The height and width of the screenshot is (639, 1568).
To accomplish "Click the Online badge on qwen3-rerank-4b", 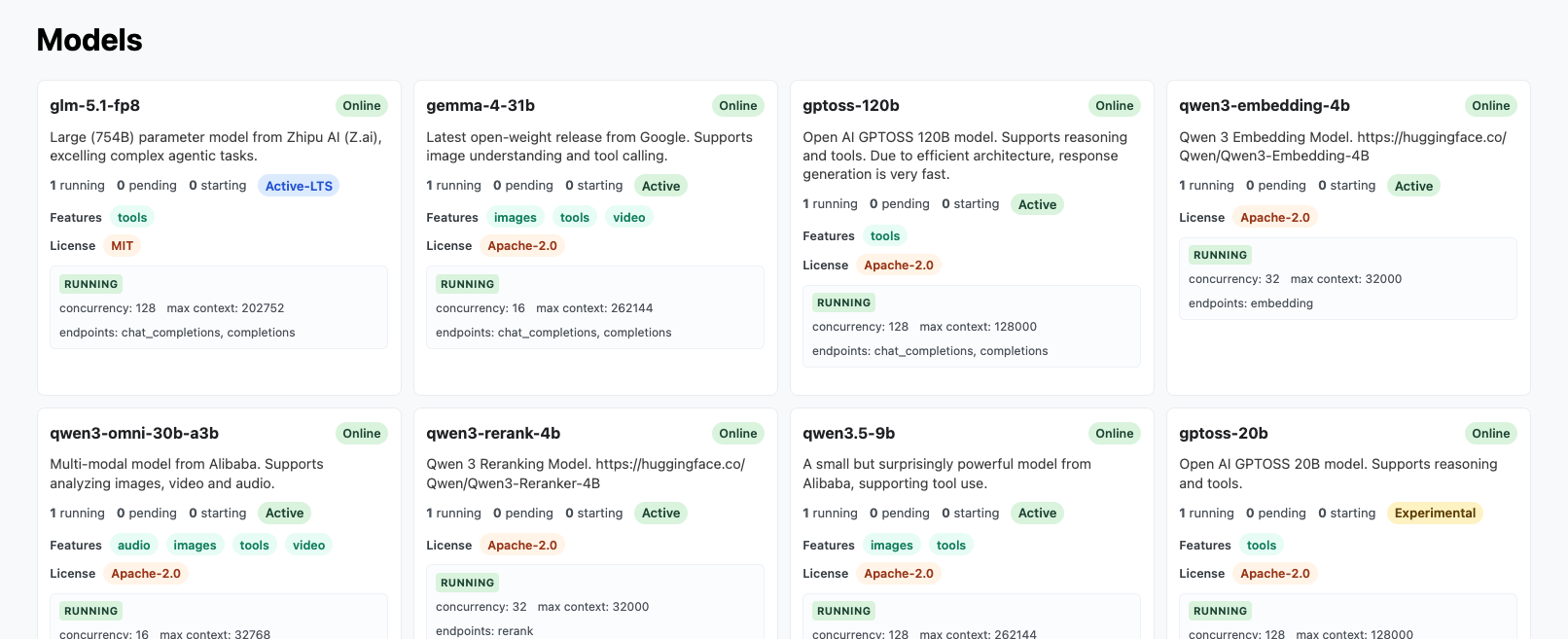I will [738, 433].
